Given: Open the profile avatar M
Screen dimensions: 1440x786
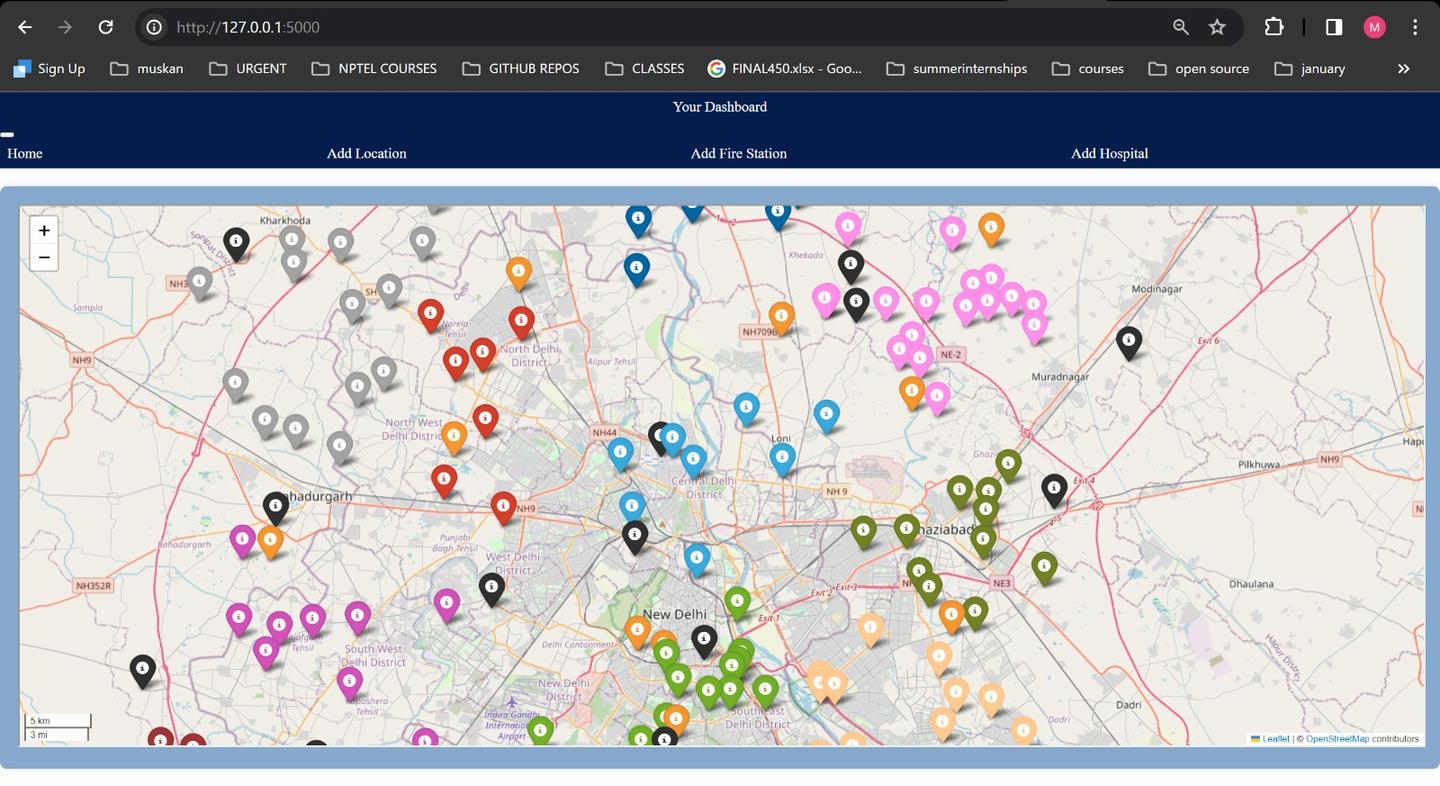Looking at the screenshot, I should click(1375, 27).
